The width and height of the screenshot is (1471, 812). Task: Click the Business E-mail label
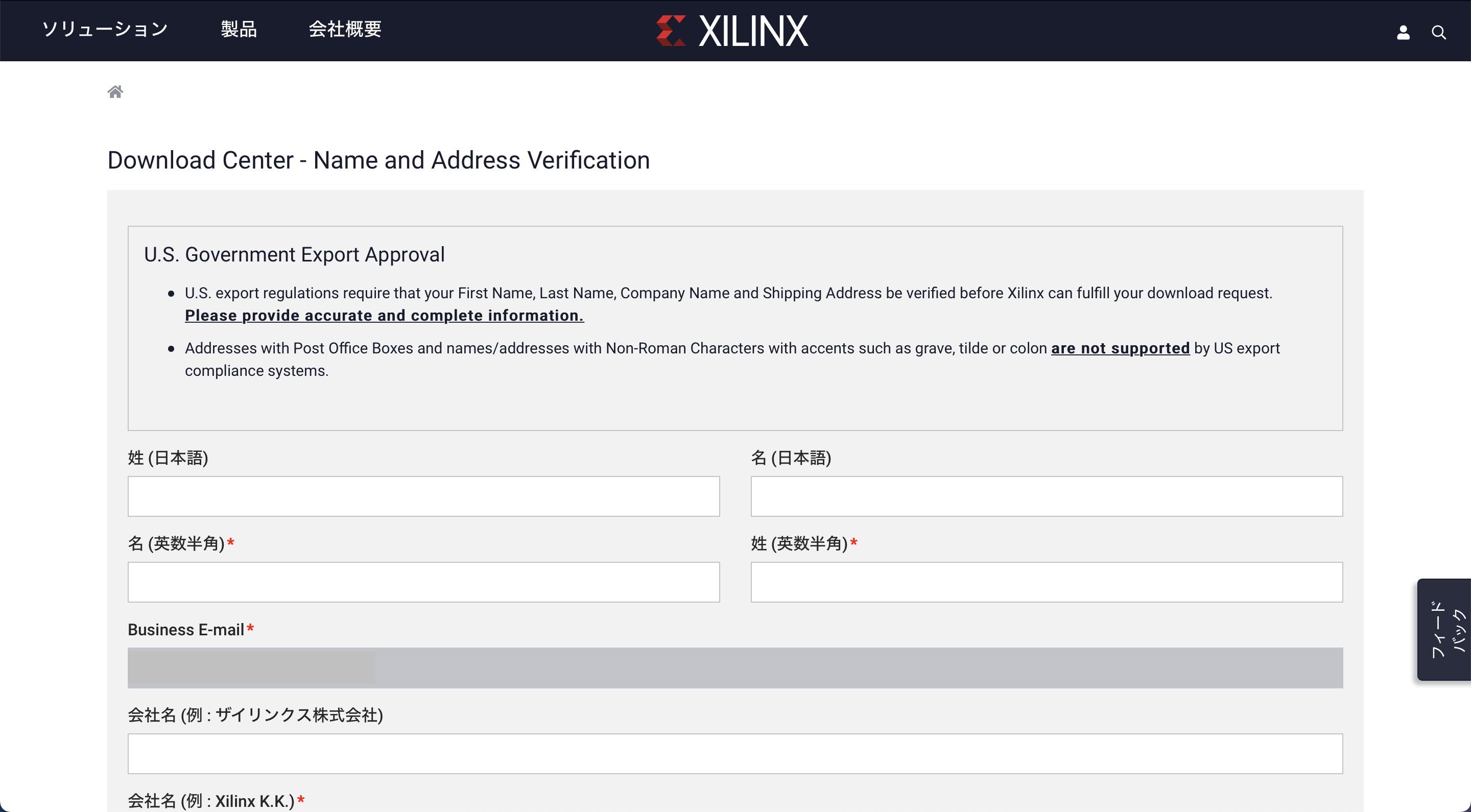191,629
